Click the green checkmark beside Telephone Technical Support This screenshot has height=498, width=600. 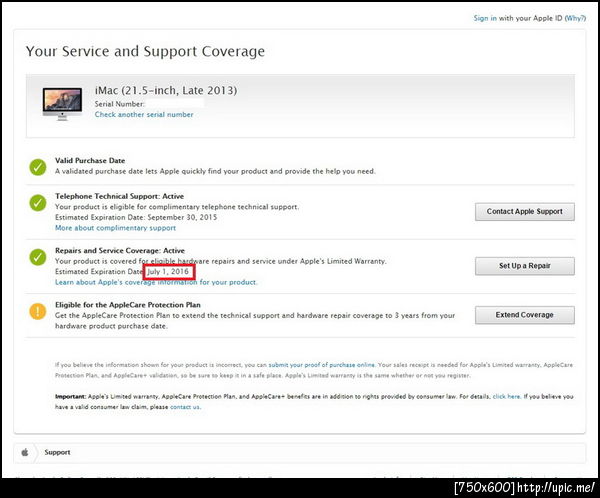[38, 203]
